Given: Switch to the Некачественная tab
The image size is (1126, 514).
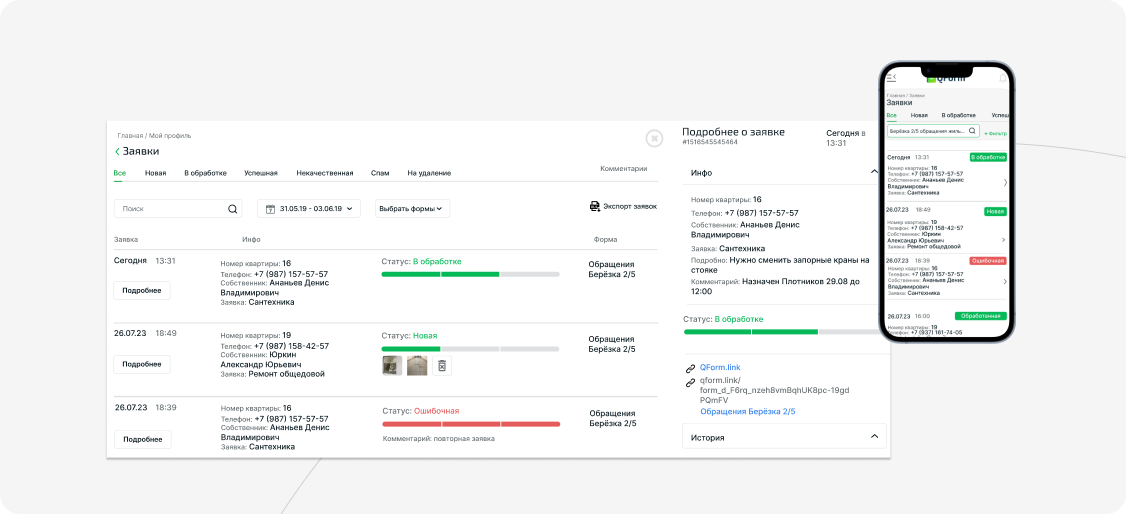Looking at the screenshot, I should [x=325, y=173].
